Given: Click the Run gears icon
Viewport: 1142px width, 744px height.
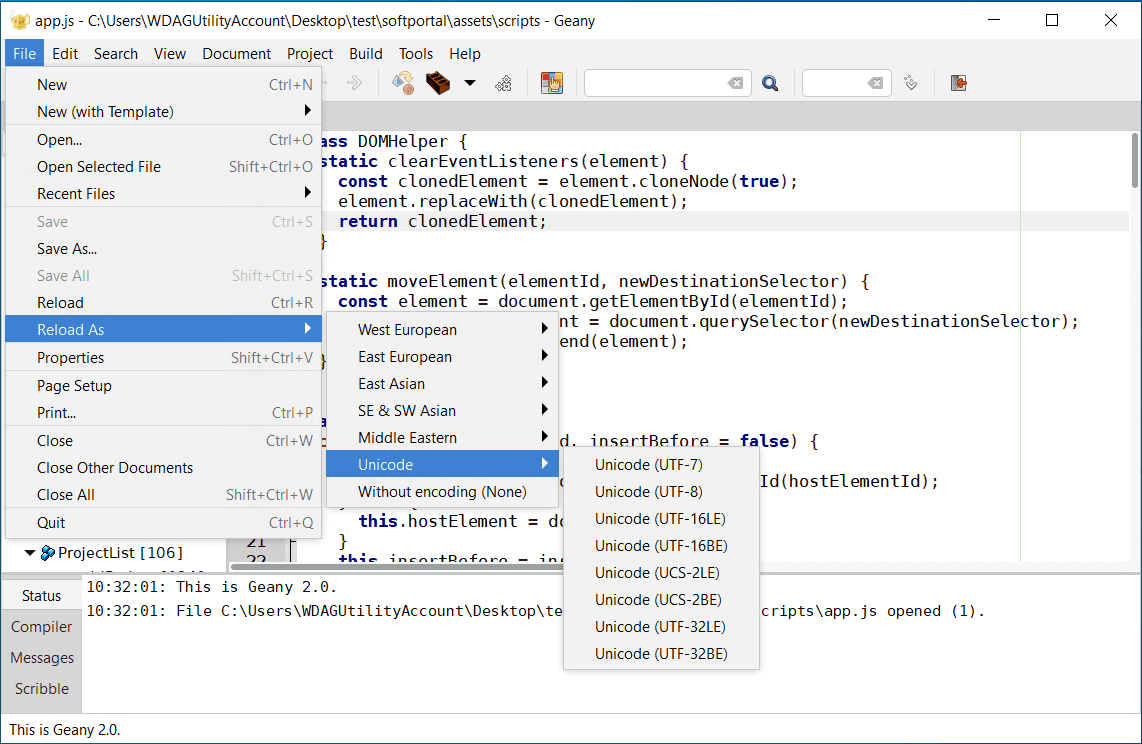Looking at the screenshot, I should click(503, 84).
